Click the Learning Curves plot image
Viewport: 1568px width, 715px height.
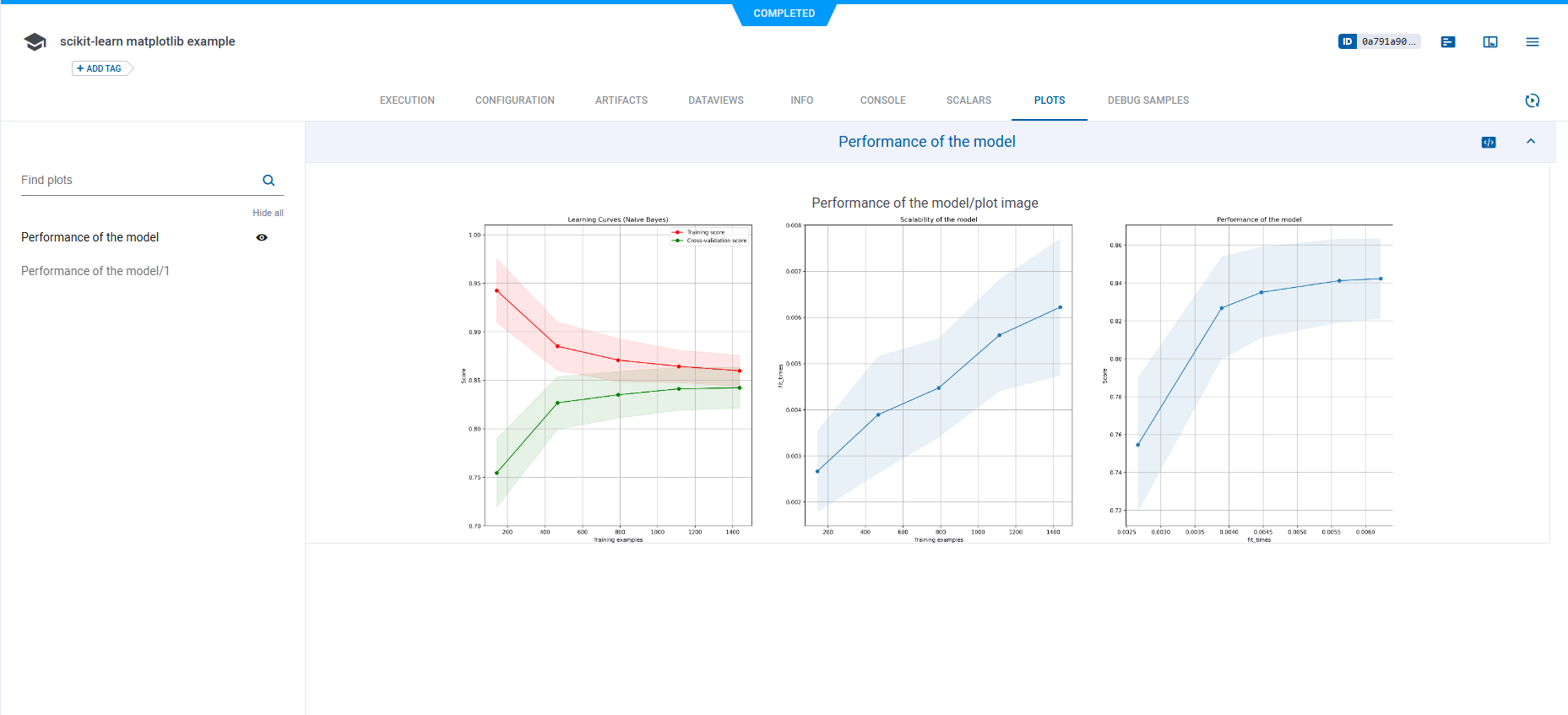click(x=617, y=376)
